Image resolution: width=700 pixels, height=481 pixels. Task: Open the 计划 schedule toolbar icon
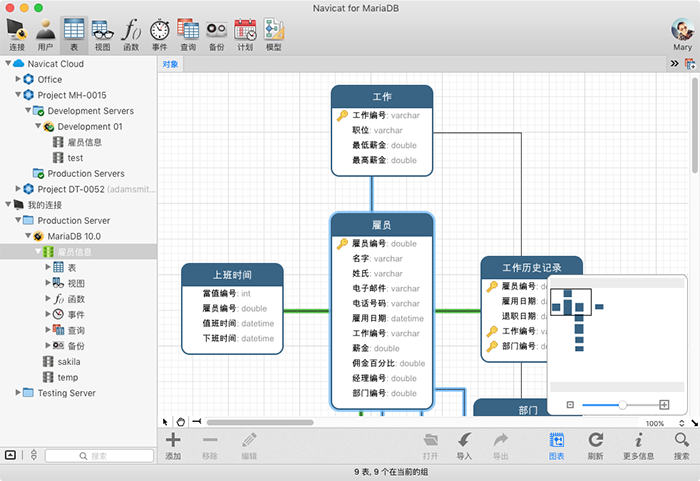point(245,35)
